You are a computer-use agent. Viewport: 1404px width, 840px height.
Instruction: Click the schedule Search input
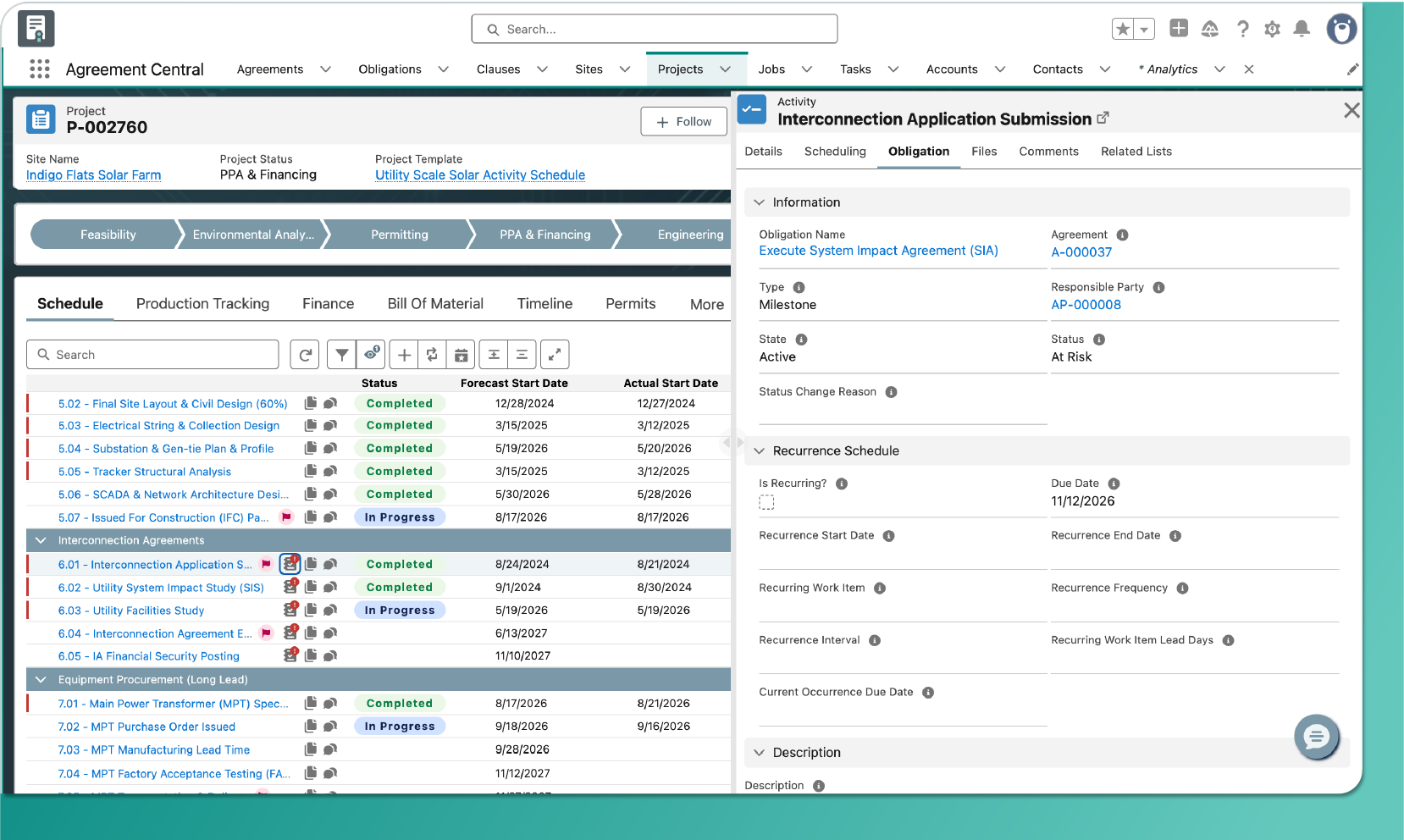pyautogui.click(x=152, y=355)
